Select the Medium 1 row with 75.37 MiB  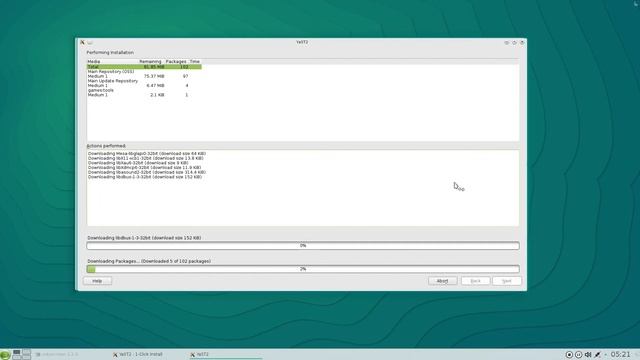[x=144, y=76]
